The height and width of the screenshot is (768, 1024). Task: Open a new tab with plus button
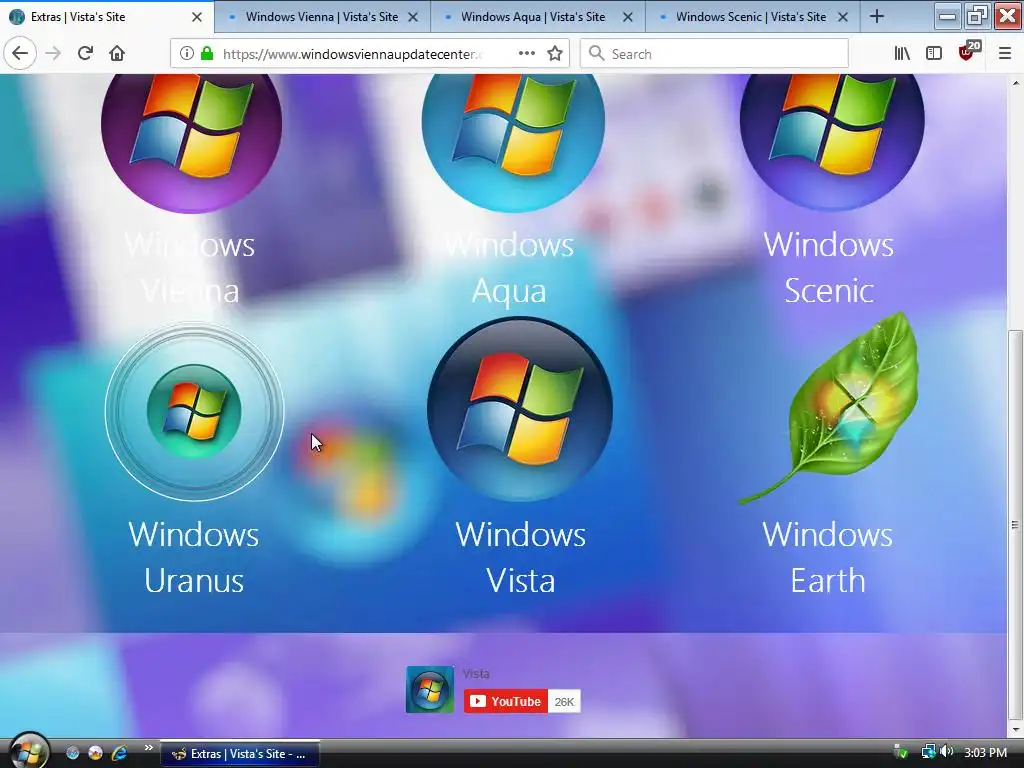click(x=876, y=17)
